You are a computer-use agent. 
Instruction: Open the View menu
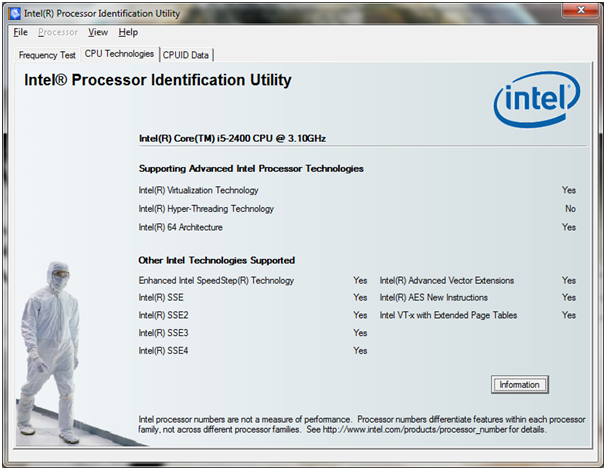98,32
